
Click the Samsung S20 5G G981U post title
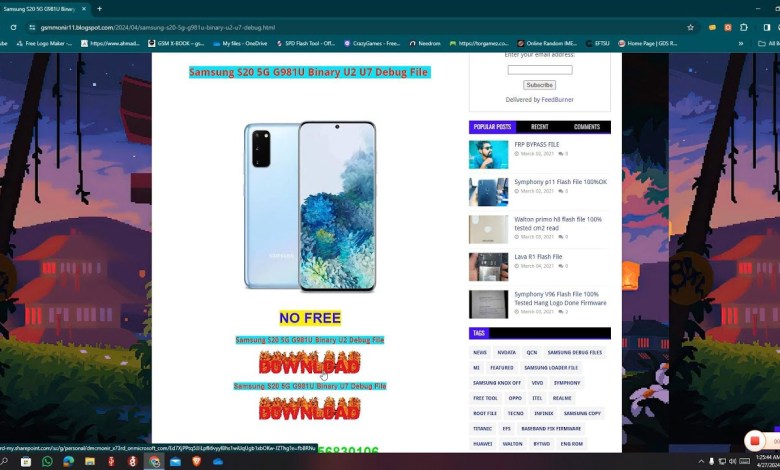tap(309, 72)
